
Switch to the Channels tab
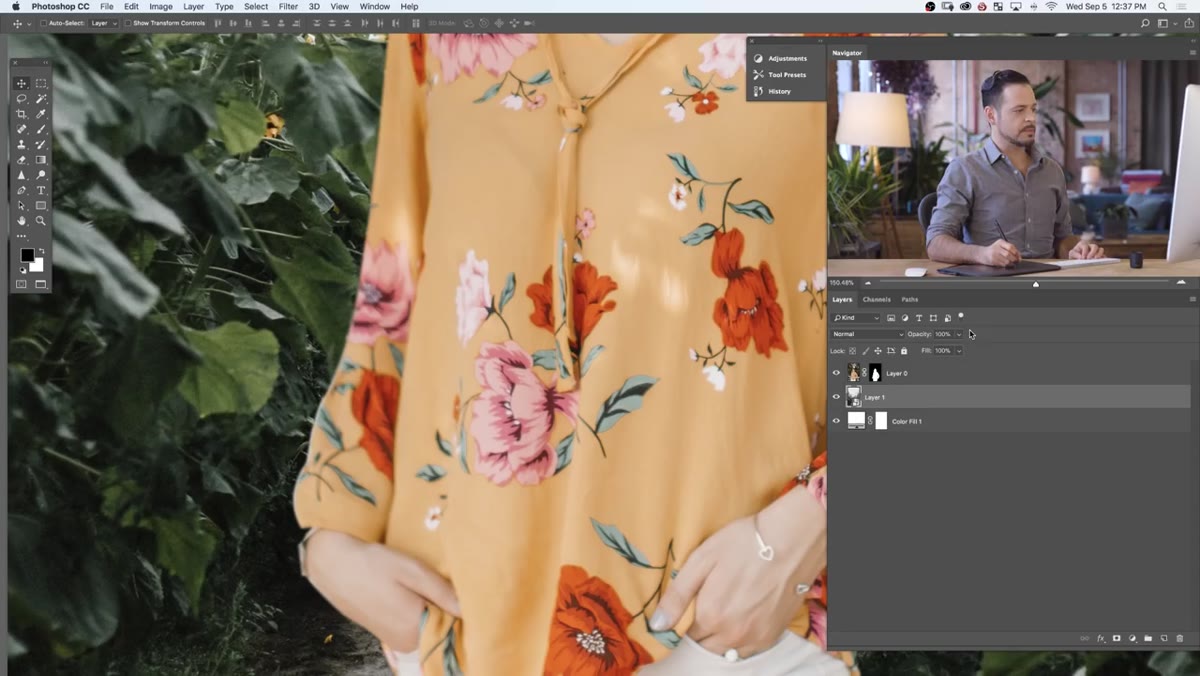[x=876, y=299]
